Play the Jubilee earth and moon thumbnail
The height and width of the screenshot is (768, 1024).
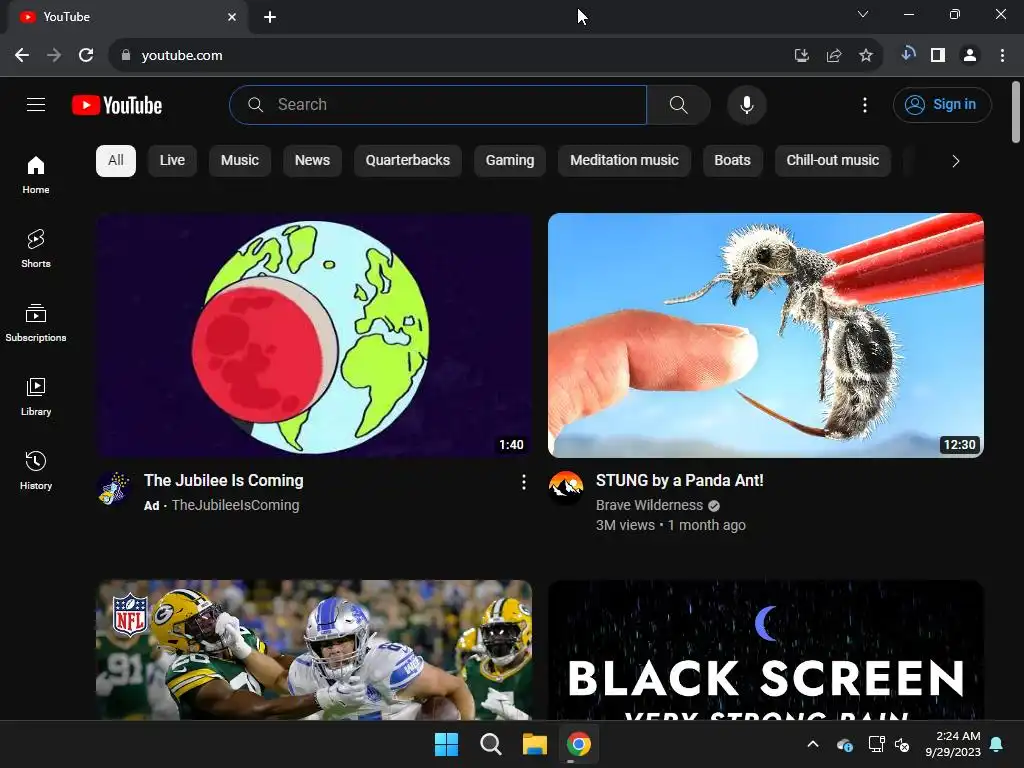[x=314, y=335]
